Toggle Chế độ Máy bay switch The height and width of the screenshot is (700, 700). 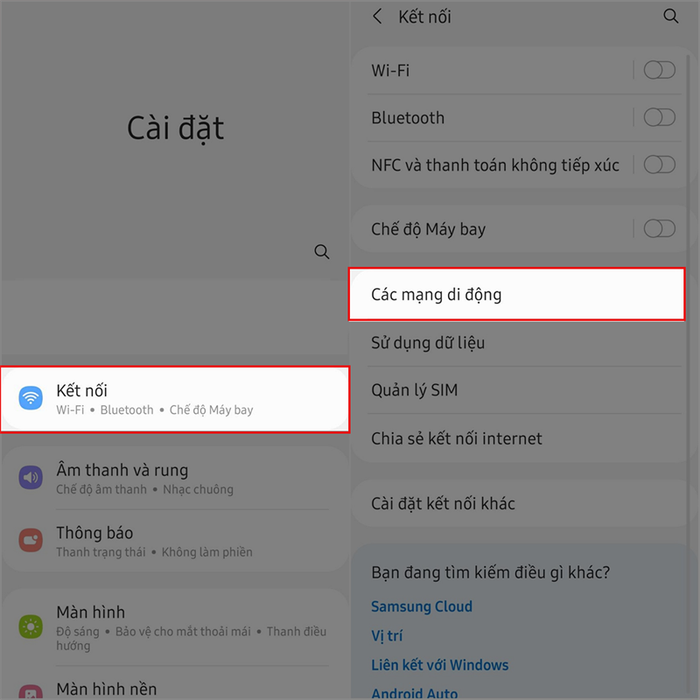[x=659, y=229]
